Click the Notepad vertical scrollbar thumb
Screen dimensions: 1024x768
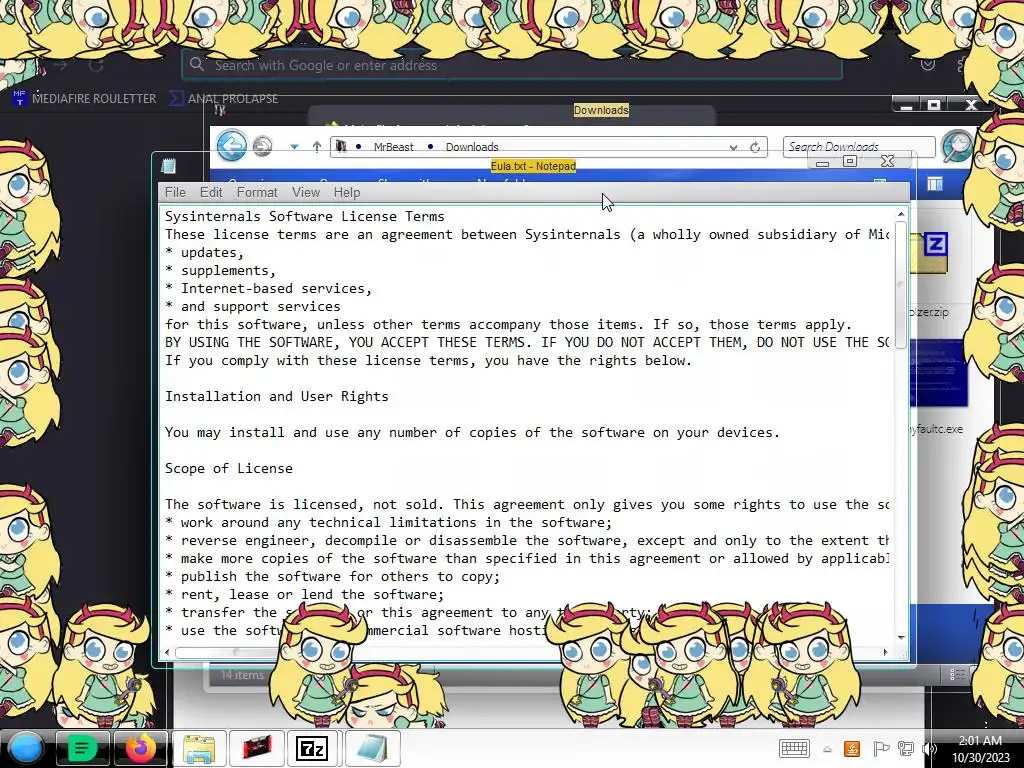point(901,285)
